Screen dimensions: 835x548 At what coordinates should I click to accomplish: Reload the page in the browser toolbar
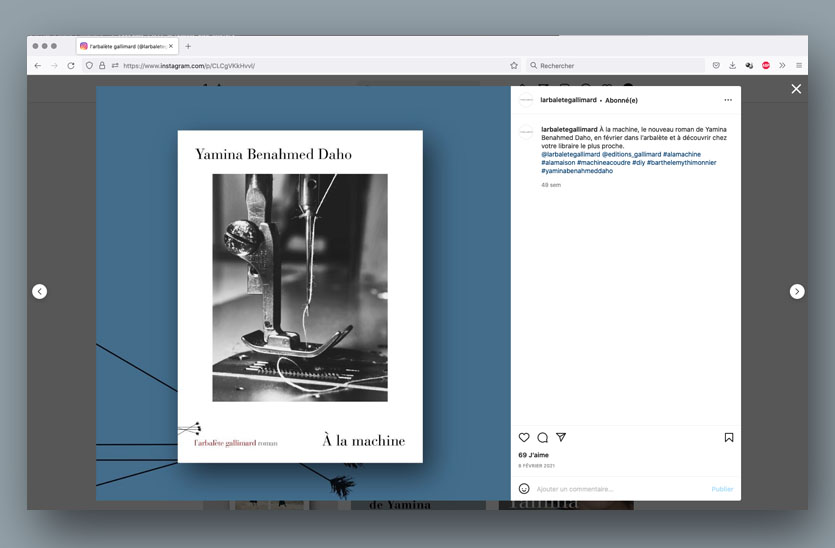coord(71,66)
